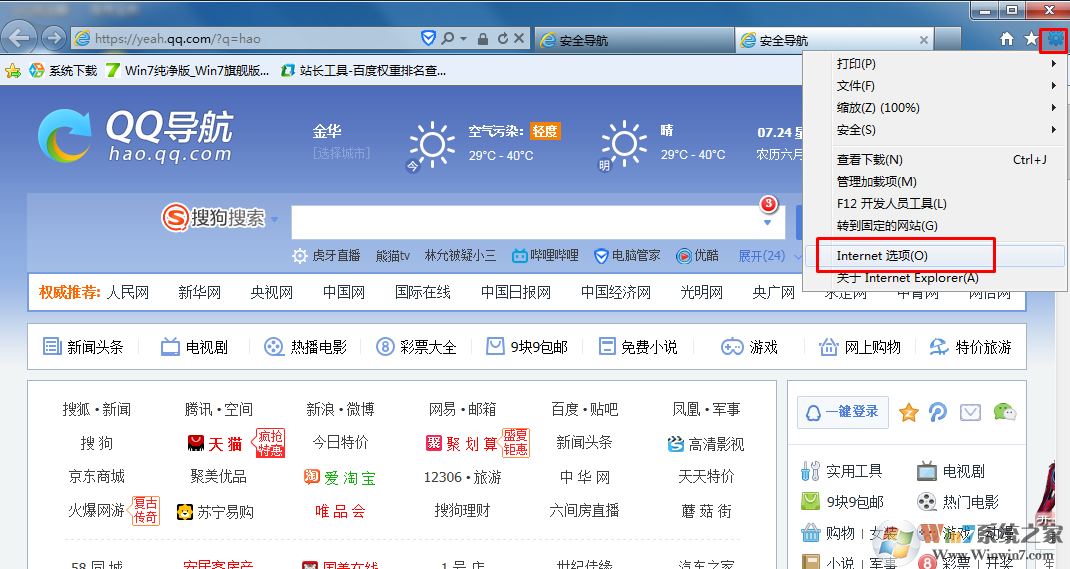Open the 电视剧 category in top row
Viewport: 1070px width, 569px height.
point(194,347)
